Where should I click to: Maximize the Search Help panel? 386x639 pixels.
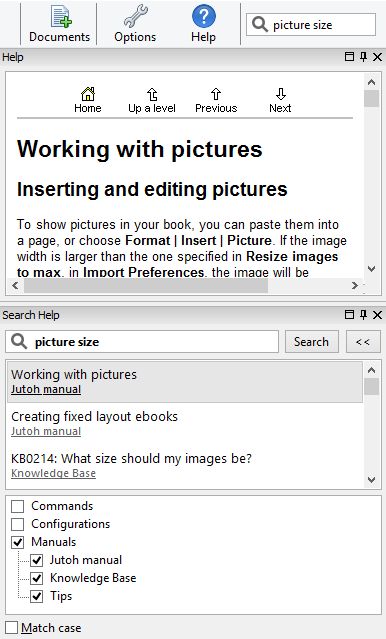tap(349, 315)
